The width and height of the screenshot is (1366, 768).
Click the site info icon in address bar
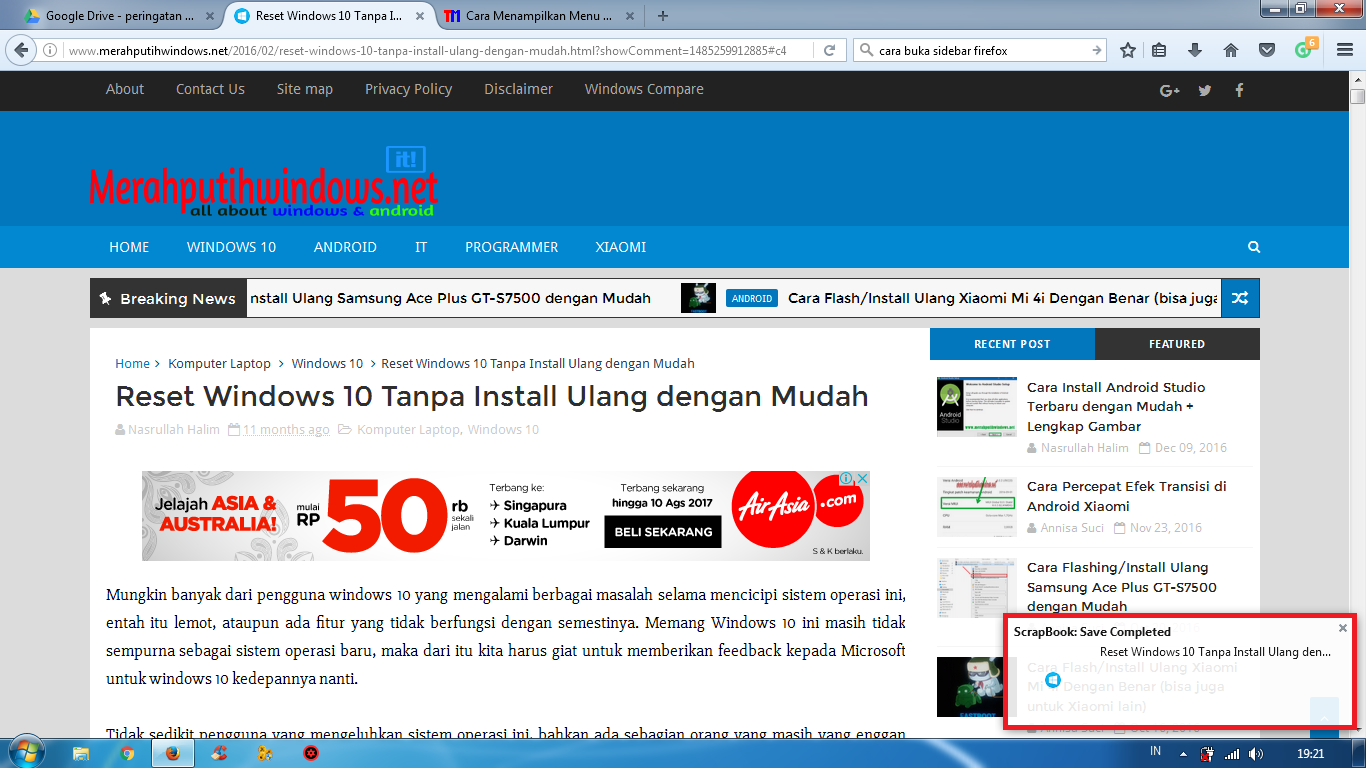point(50,50)
